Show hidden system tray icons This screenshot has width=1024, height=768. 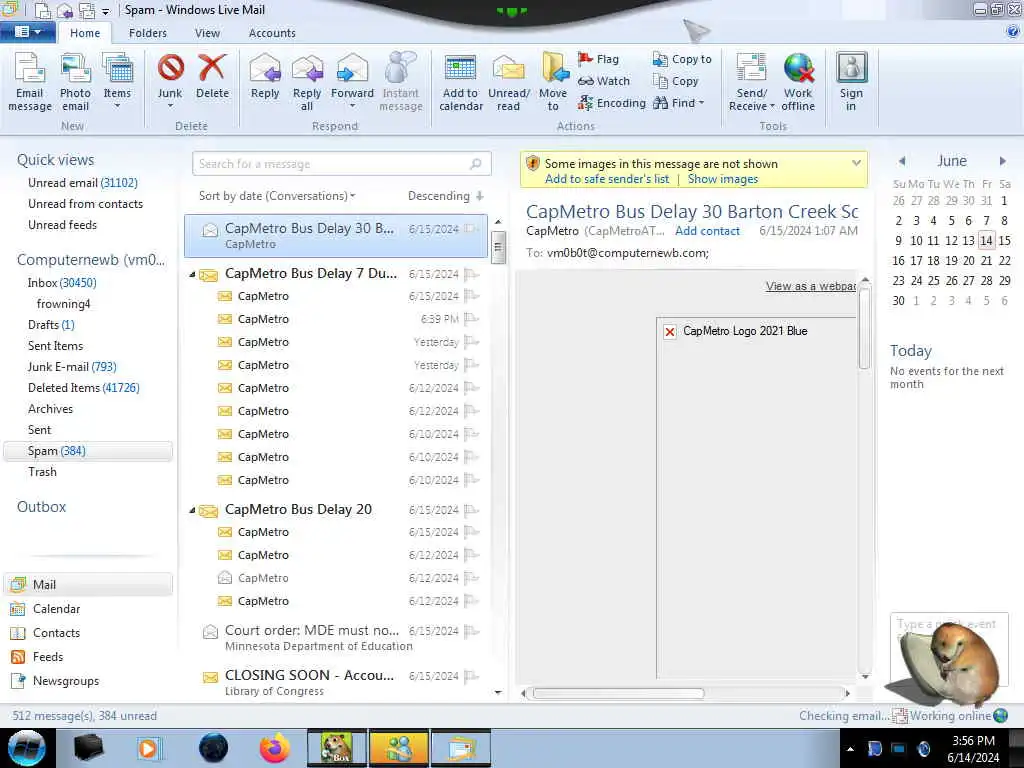pyautogui.click(x=850, y=749)
